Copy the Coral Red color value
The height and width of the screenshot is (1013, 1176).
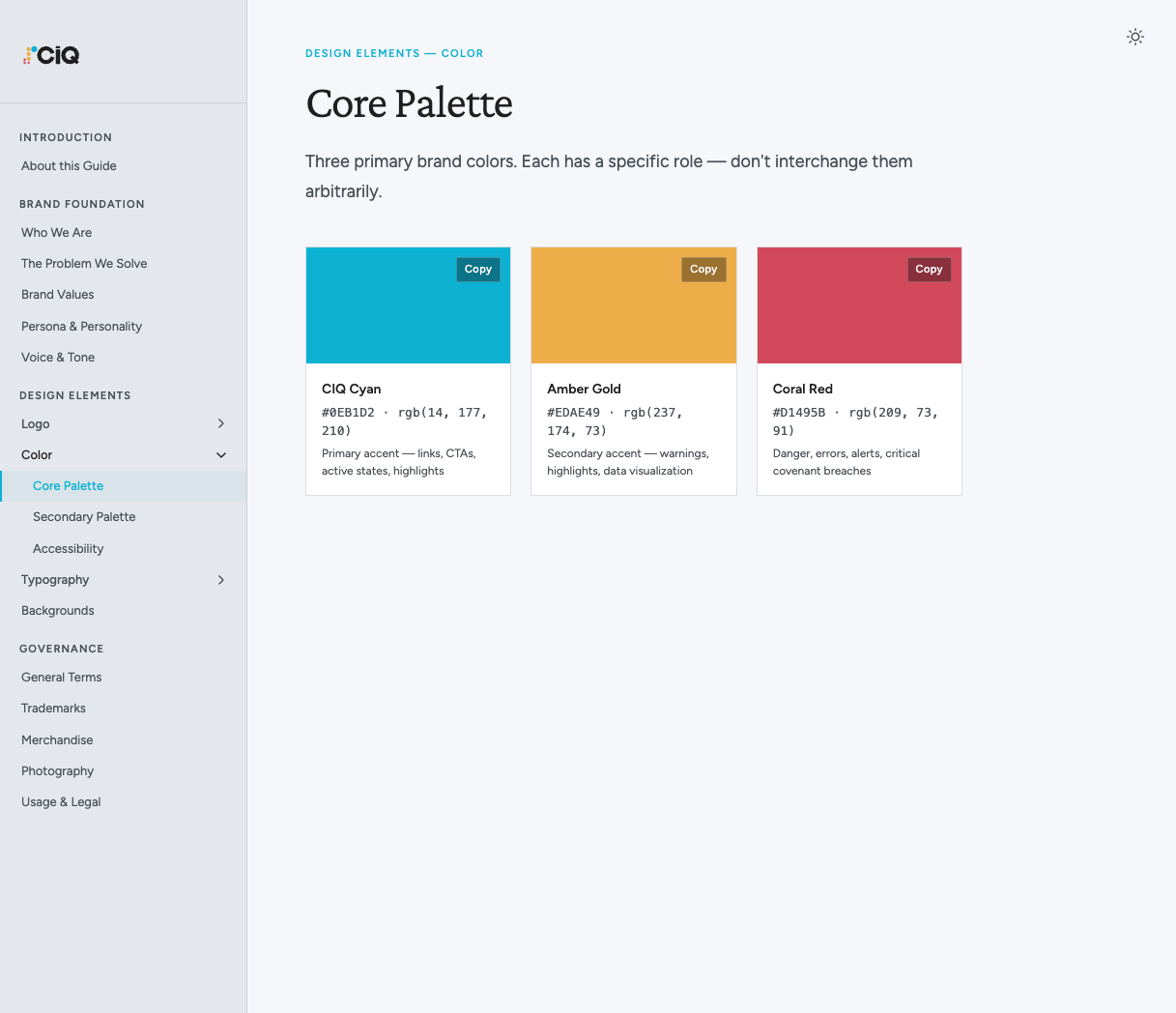tap(929, 269)
